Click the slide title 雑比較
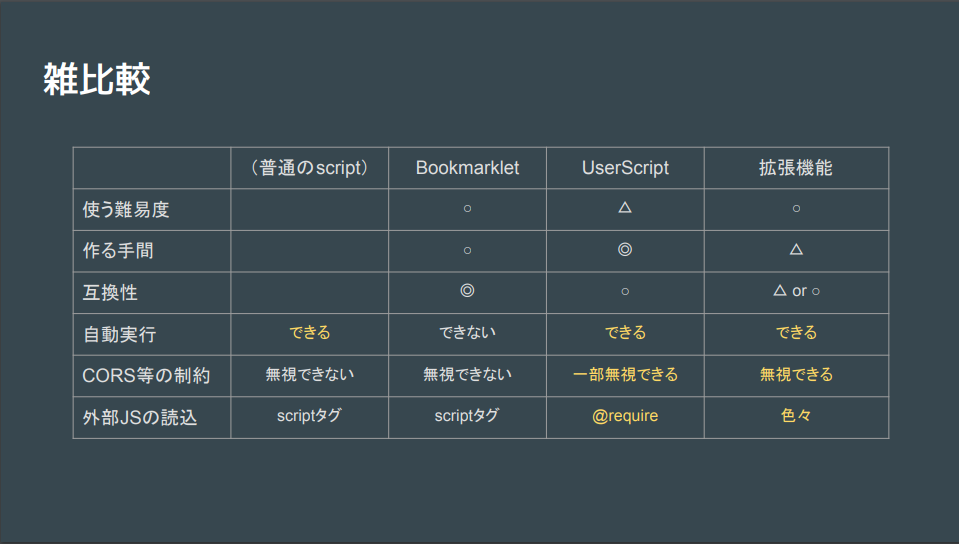The height and width of the screenshot is (544, 959). coord(97,80)
